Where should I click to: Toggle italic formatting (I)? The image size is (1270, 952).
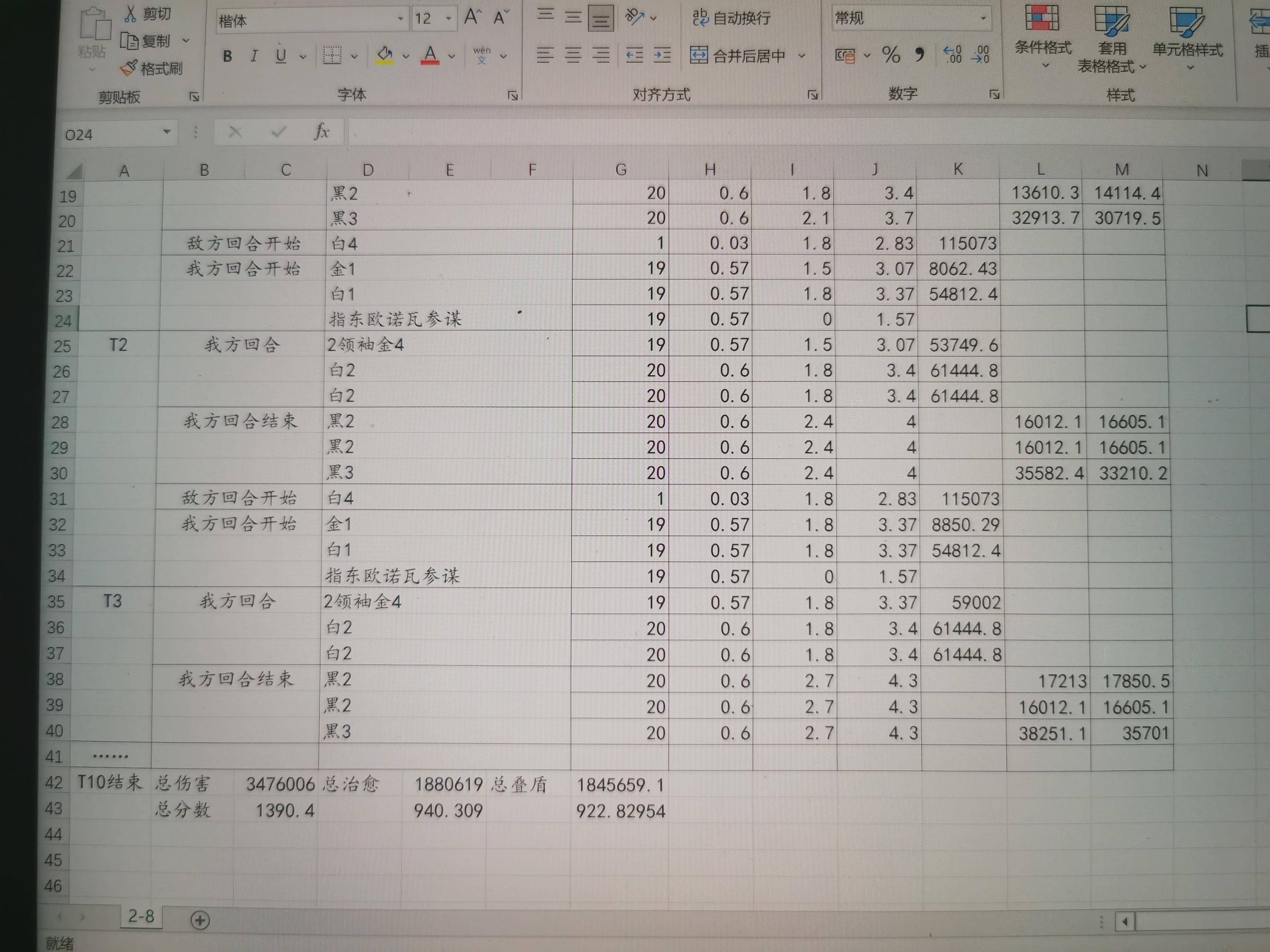click(254, 56)
